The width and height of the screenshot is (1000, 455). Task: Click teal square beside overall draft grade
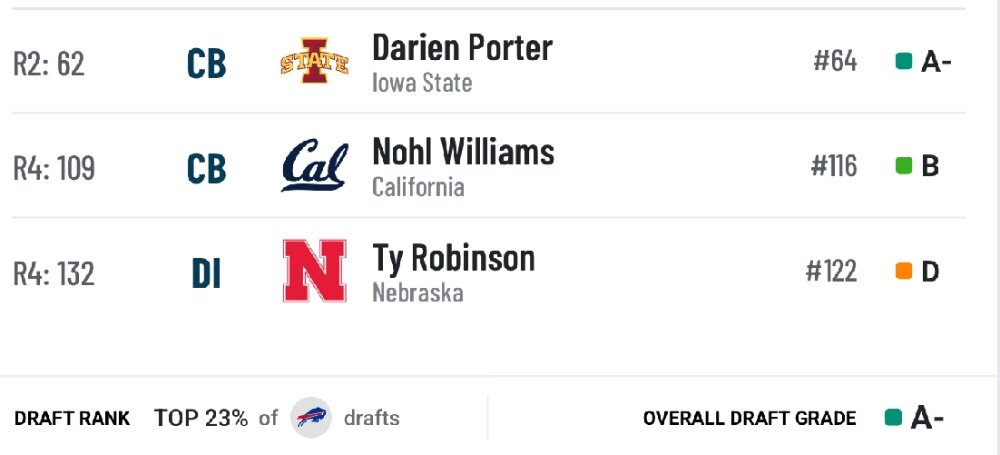coord(893,417)
